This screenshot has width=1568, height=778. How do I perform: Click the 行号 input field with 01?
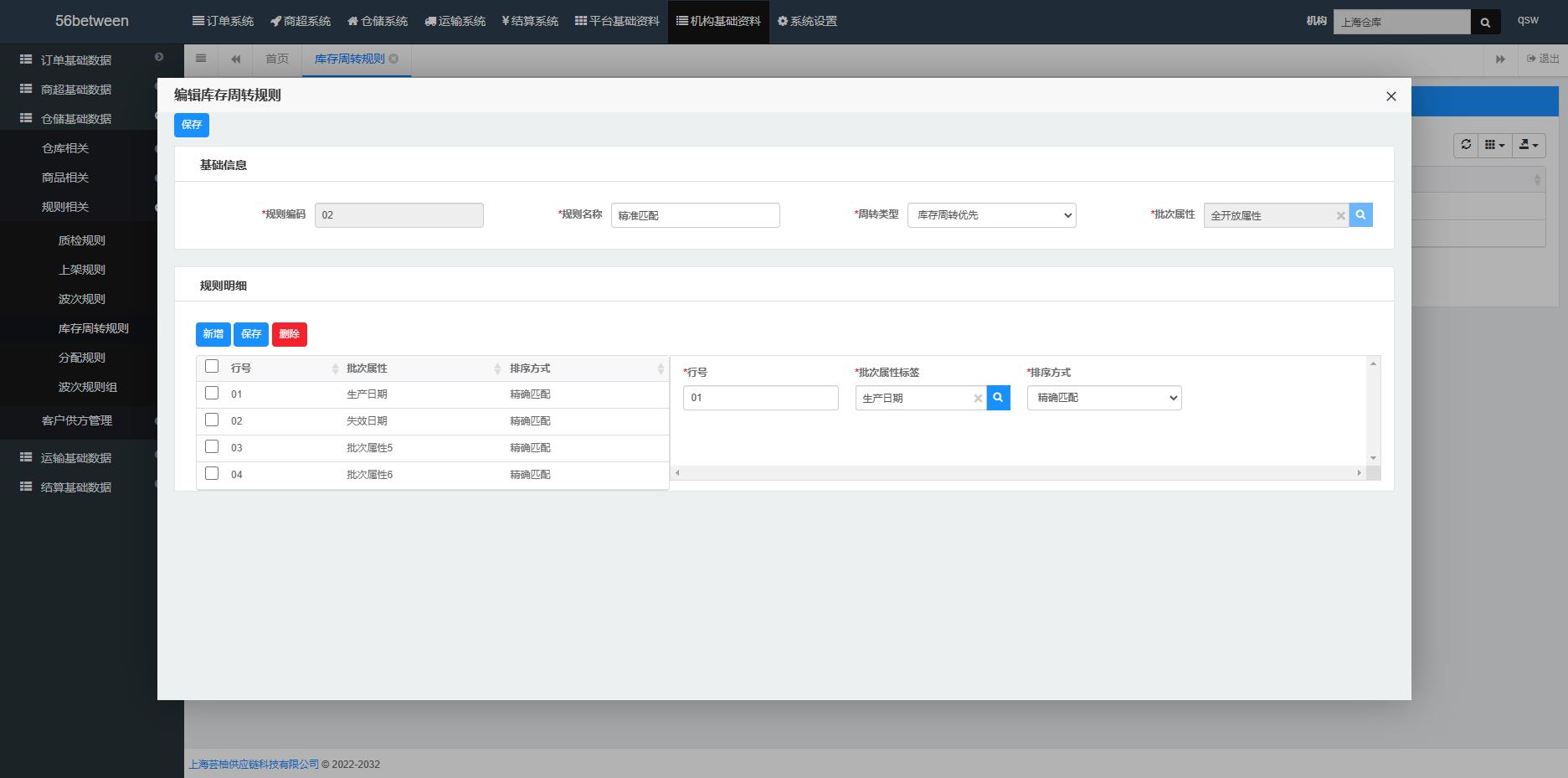point(760,398)
